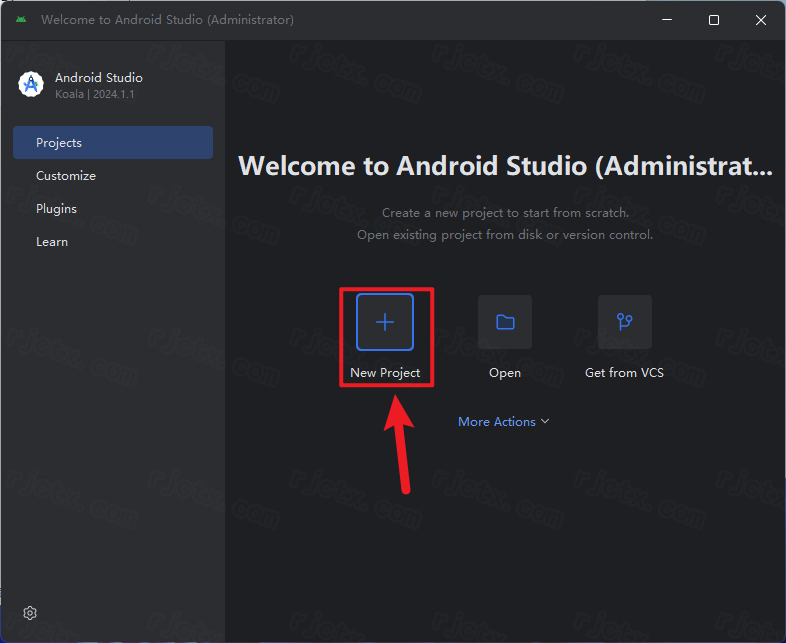The height and width of the screenshot is (643, 786).
Task: Click the Welcome to Android Studio heading
Action: 505,166
